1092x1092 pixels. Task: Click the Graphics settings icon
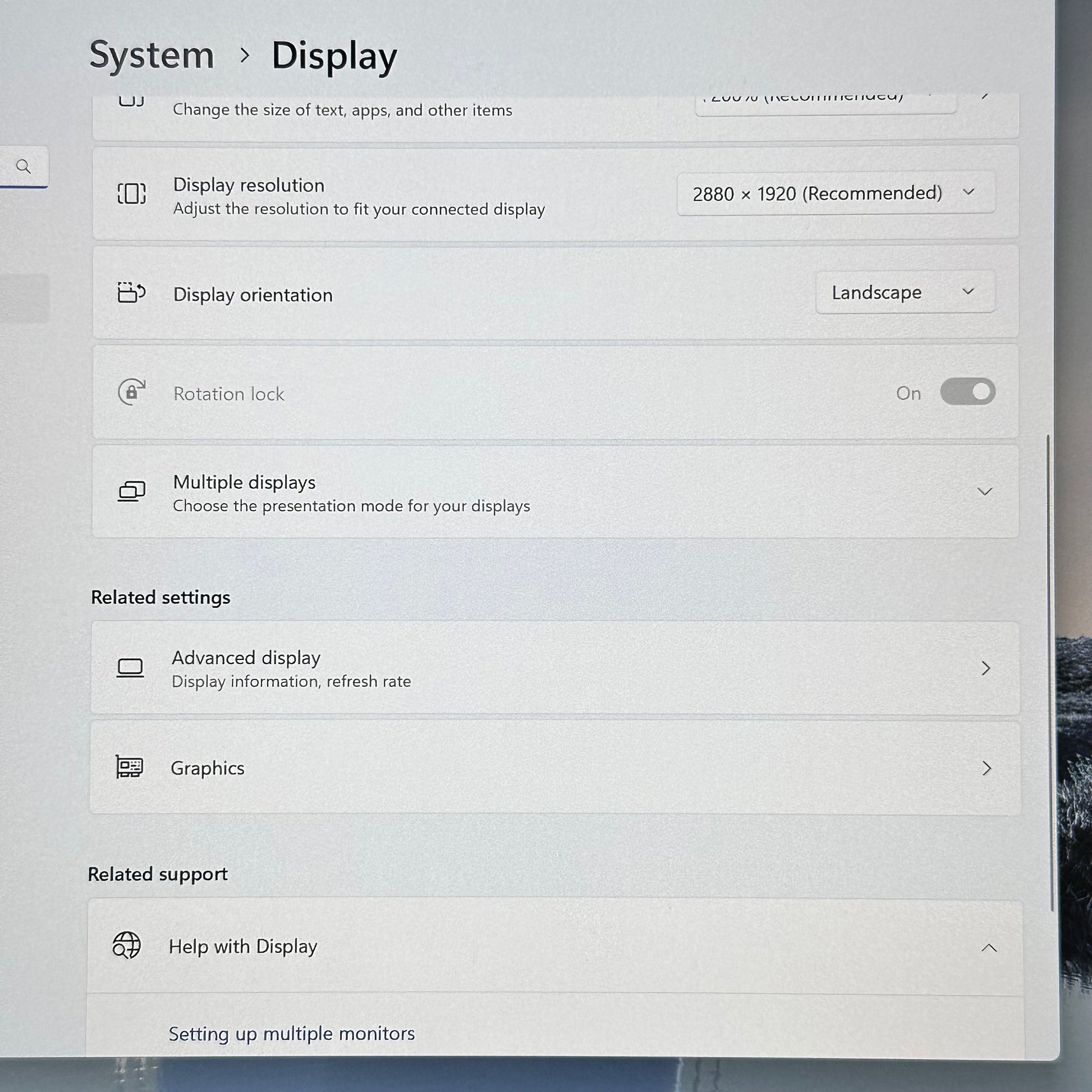pyautogui.click(x=129, y=768)
